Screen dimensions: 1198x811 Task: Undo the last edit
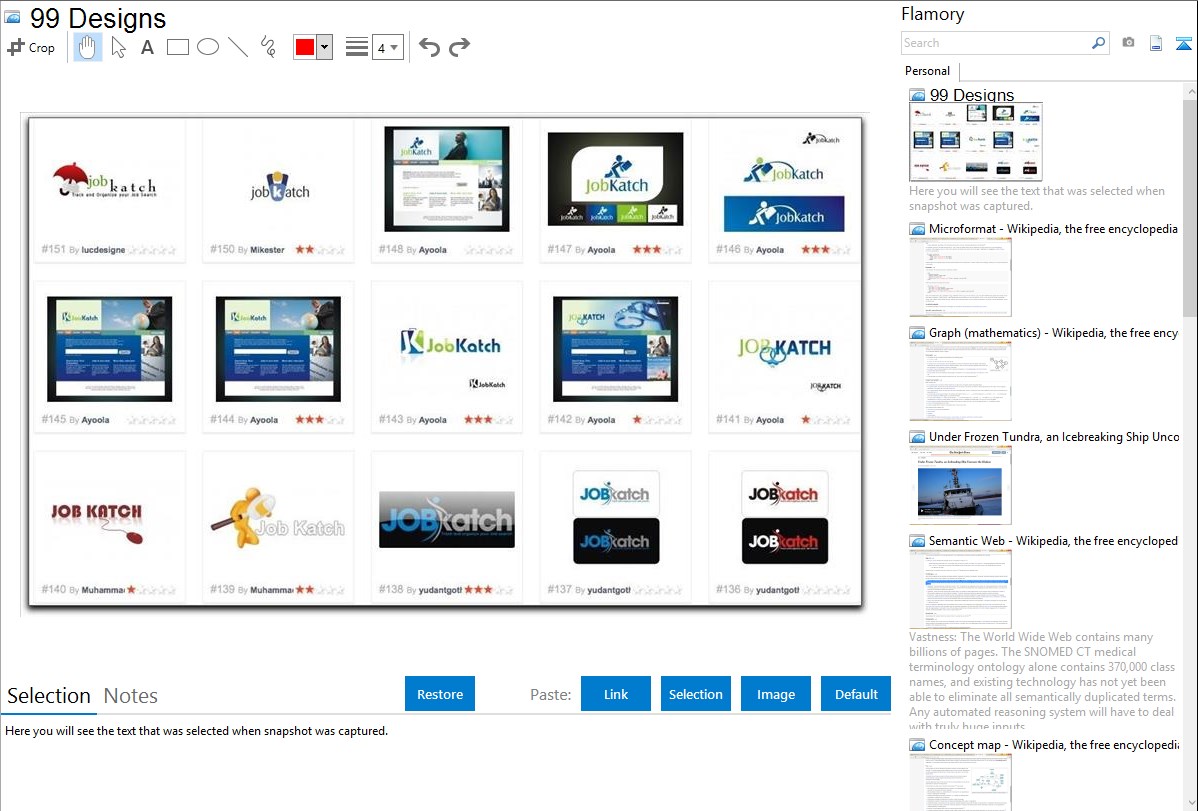tap(429, 47)
